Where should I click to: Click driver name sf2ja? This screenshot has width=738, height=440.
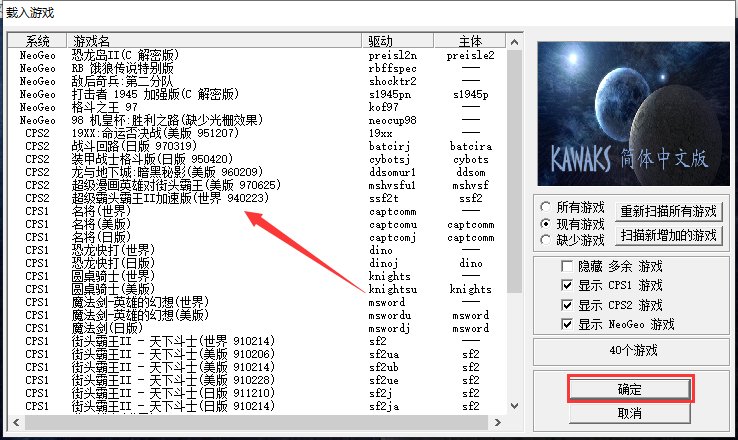[x=383, y=406]
